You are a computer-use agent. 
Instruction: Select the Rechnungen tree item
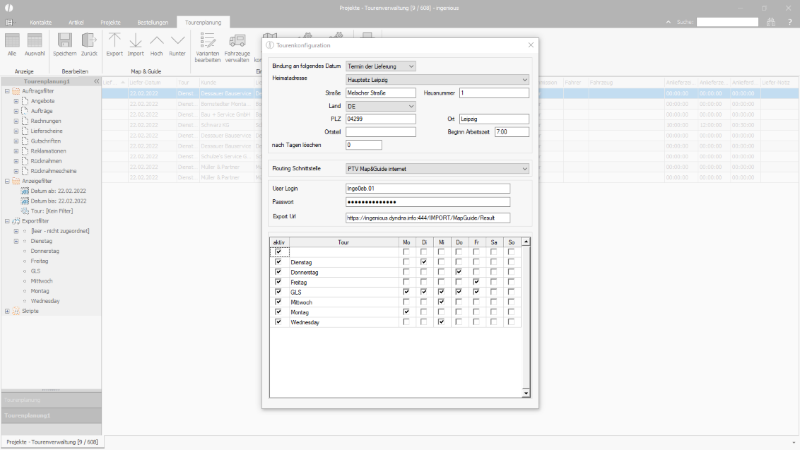point(46,121)
